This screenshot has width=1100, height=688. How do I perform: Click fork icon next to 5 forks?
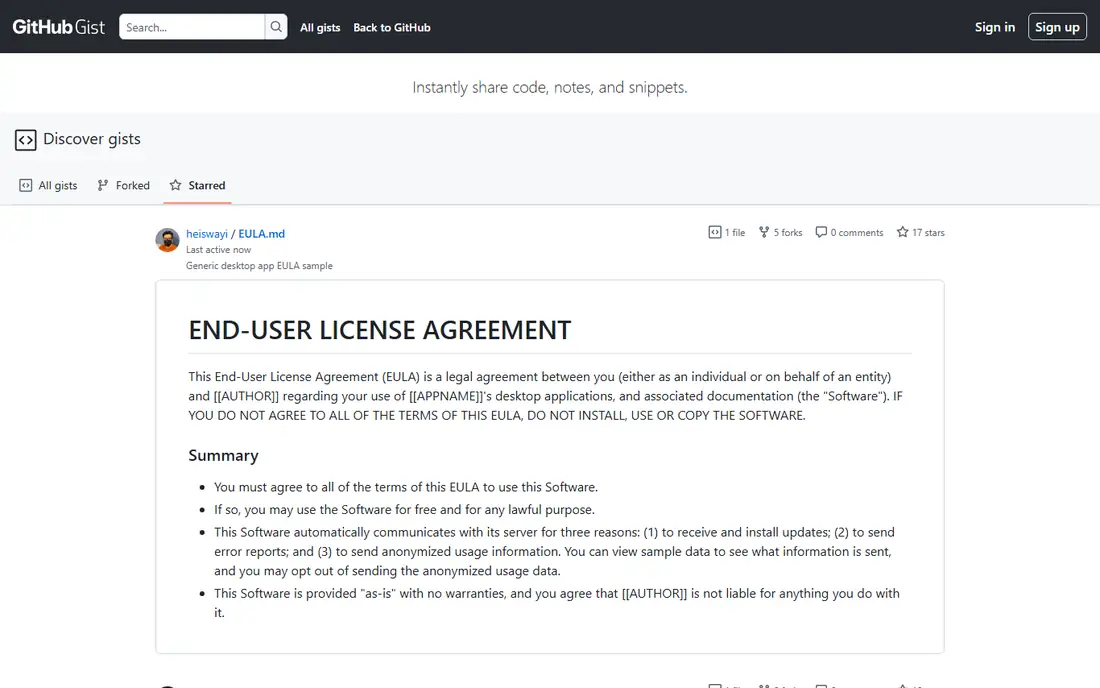764,232
